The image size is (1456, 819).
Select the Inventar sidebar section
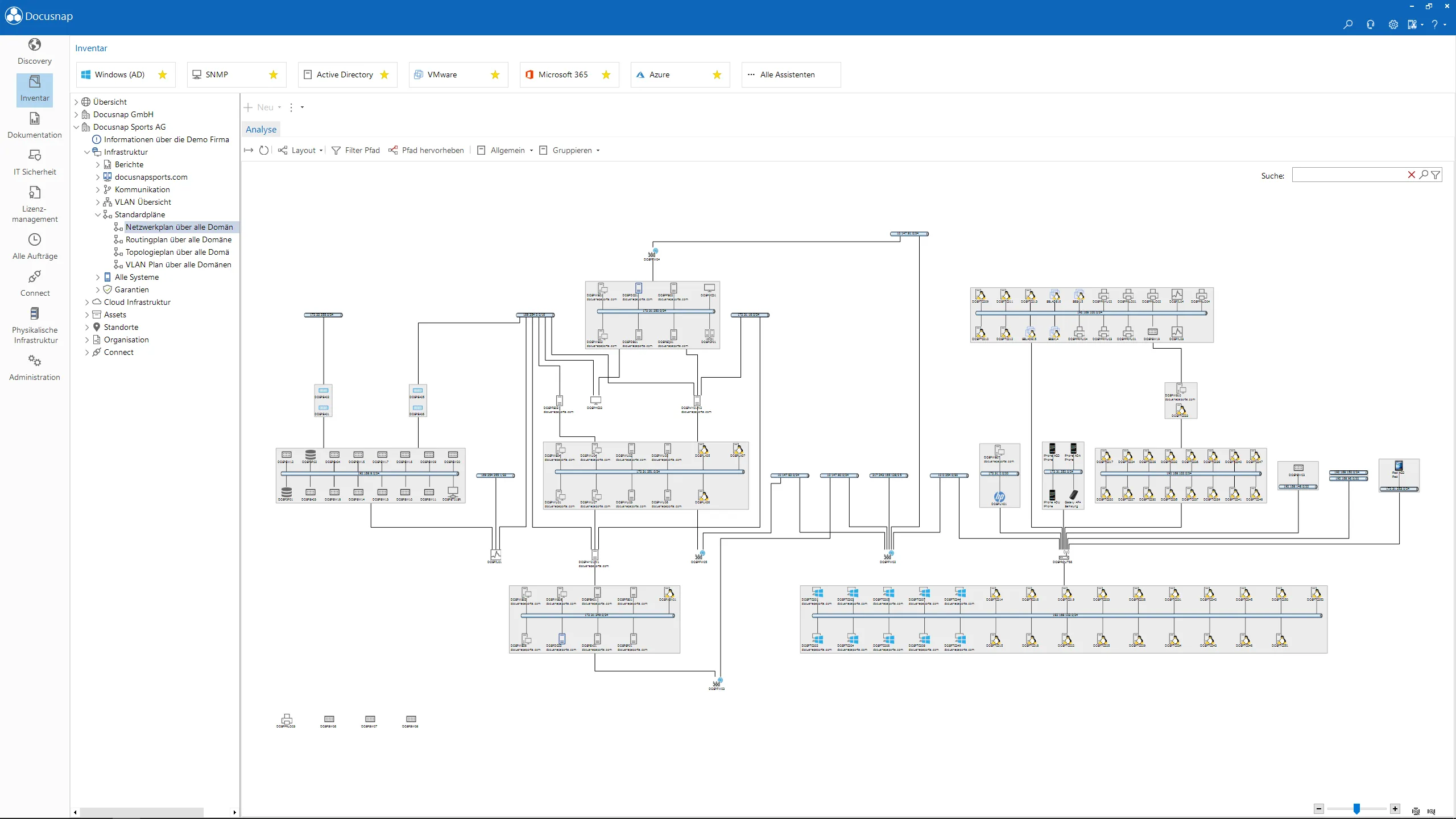point(35,89)
